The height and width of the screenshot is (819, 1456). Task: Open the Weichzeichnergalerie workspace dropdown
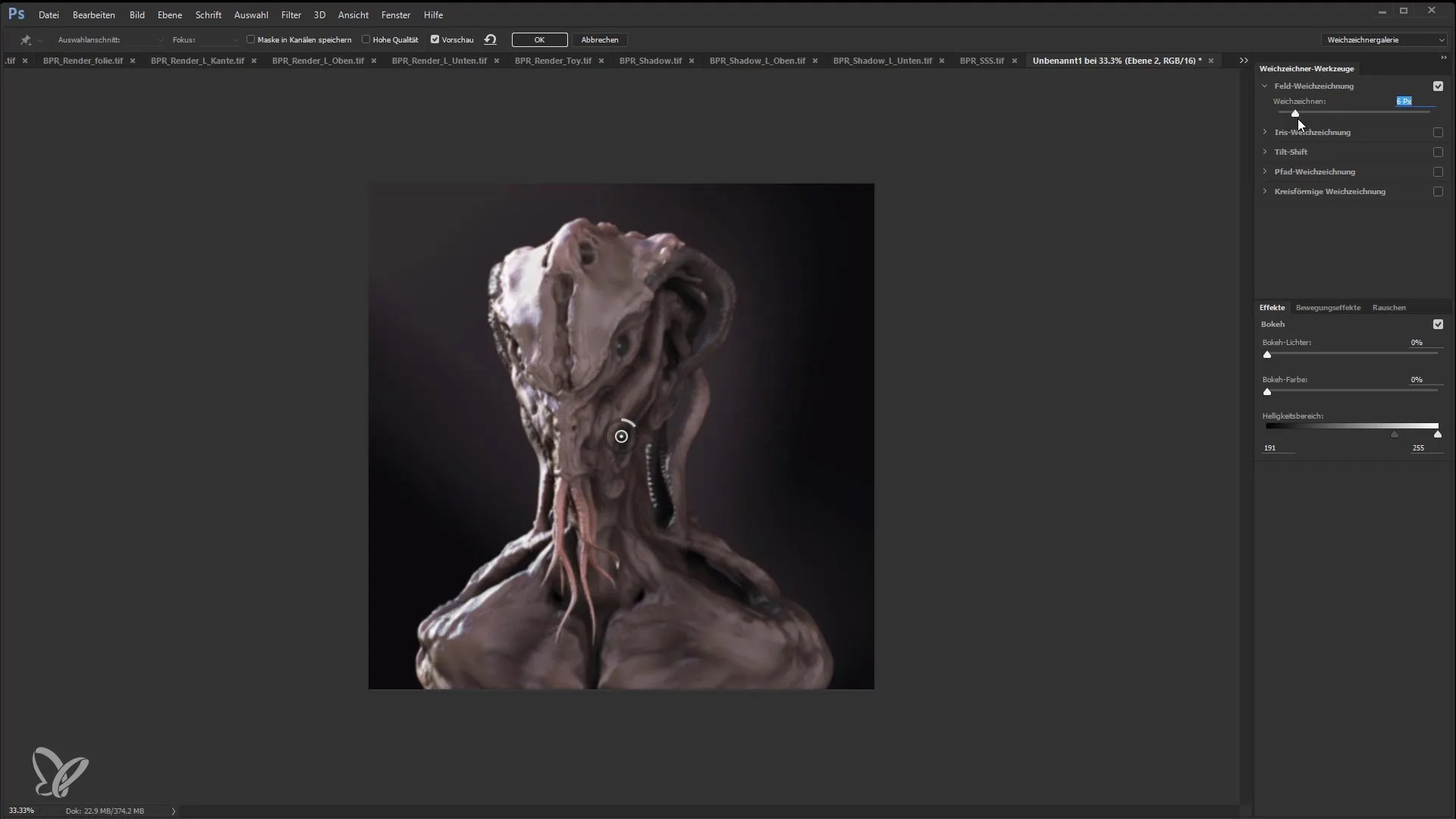click(1385, 39)
